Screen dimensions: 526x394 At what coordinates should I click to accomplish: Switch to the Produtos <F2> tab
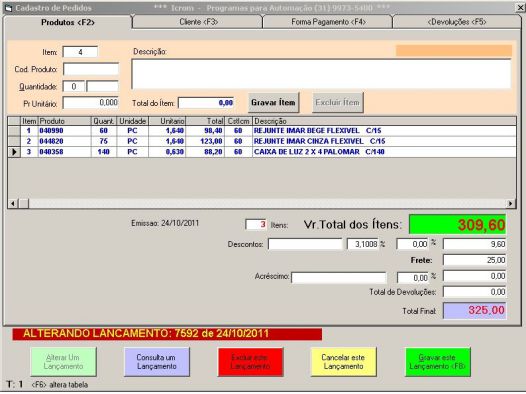click(x=68, y=22)
